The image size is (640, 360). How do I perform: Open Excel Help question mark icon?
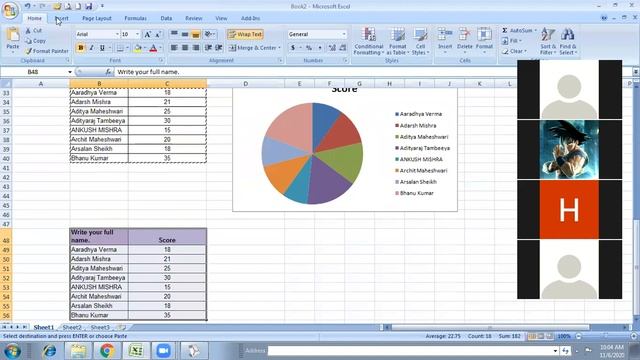point(604,18)
